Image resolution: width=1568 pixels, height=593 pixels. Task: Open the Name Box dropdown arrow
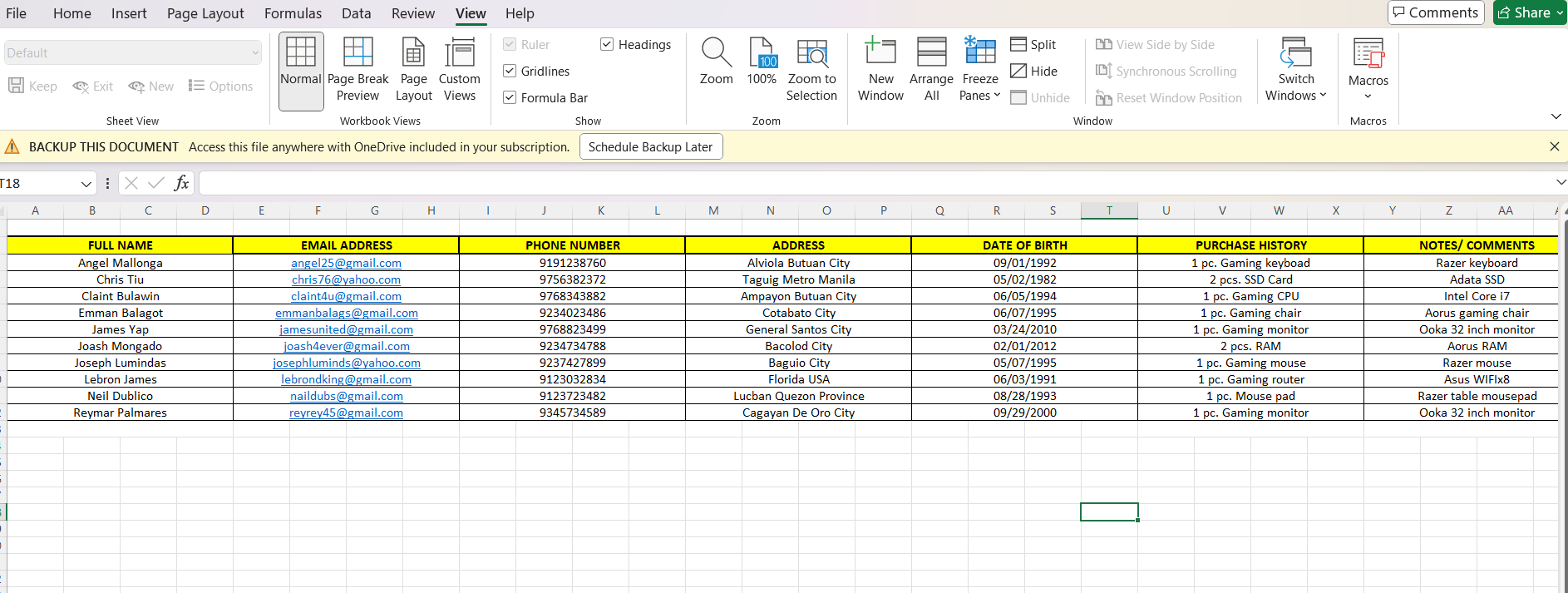86,184
